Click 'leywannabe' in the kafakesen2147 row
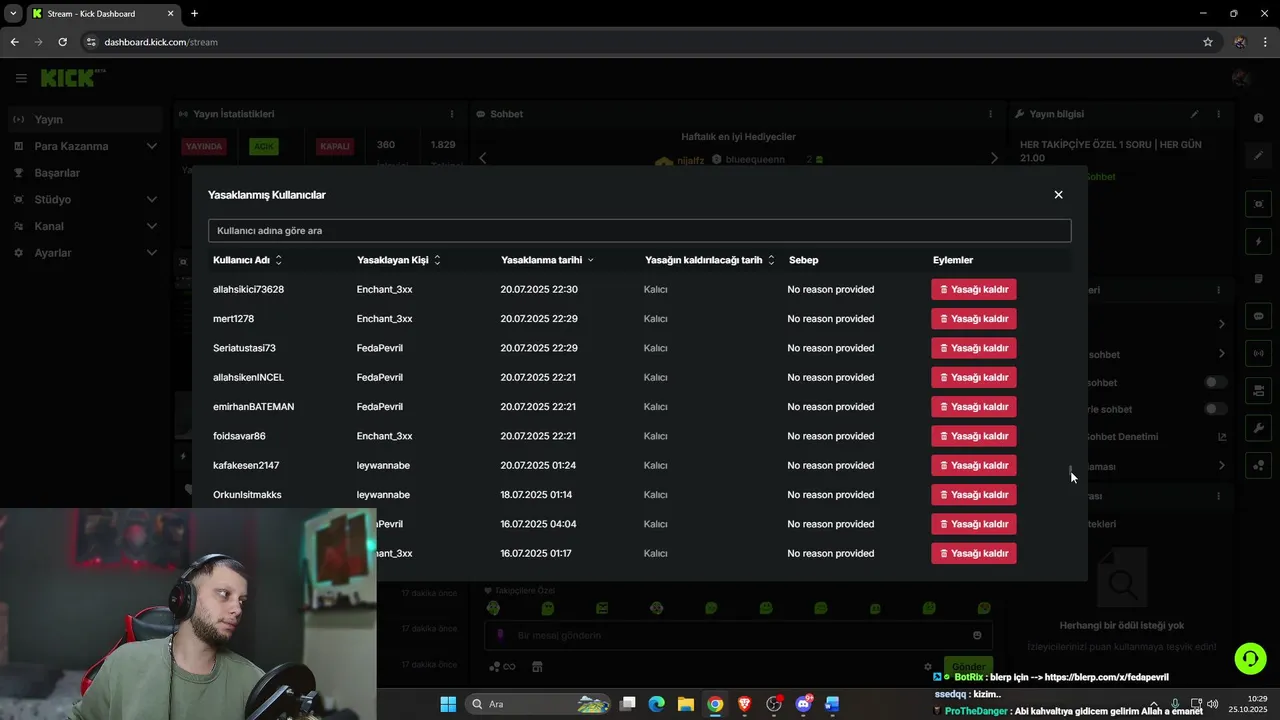This screenshot has width=1280, height=720. coord(383,465)
